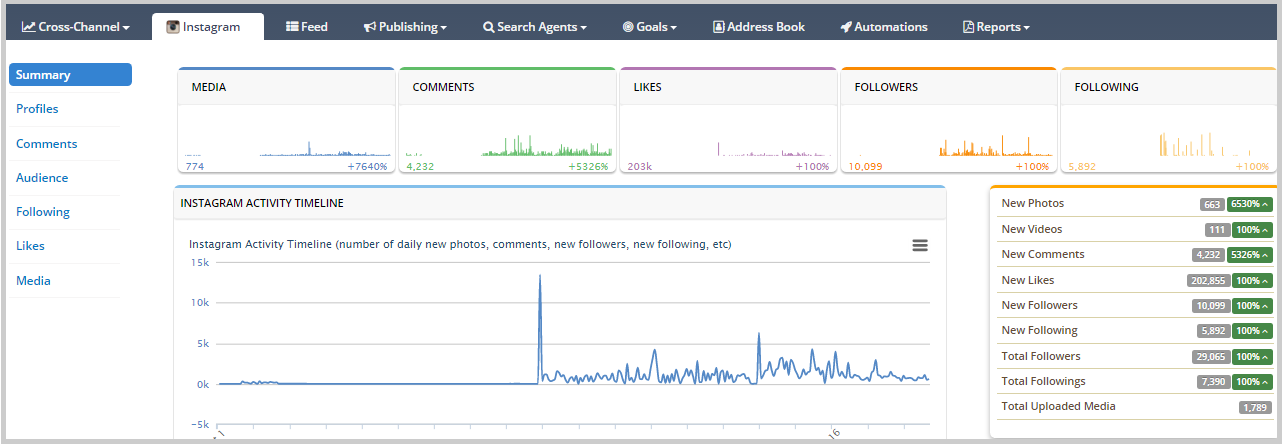The width and height of the screenshot is (1282, 444).
Task: Click the Media stats card
Action: coord(286,121)
